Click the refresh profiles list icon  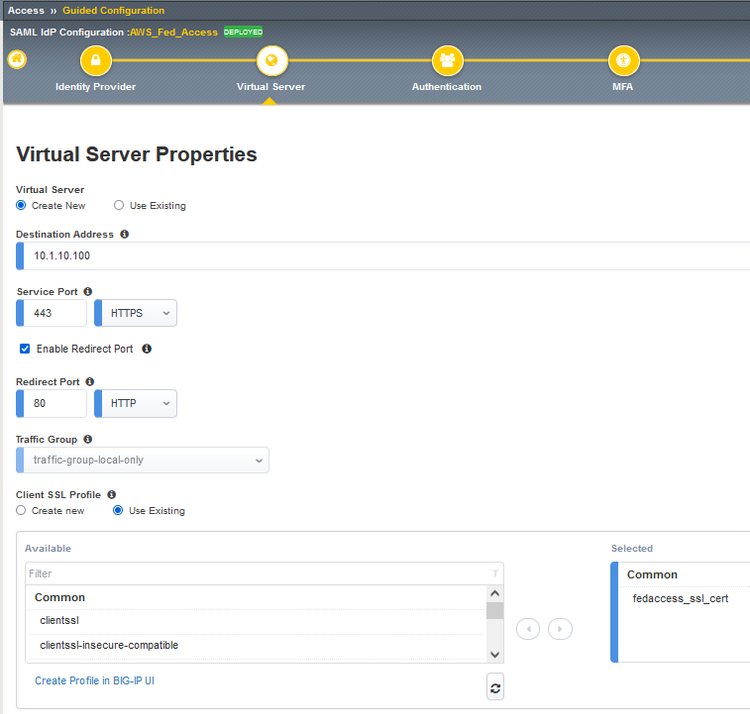pos(495,687)
